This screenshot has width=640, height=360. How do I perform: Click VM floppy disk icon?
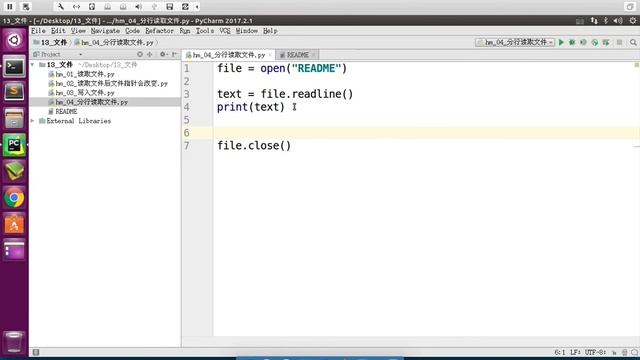coord(170,7)
